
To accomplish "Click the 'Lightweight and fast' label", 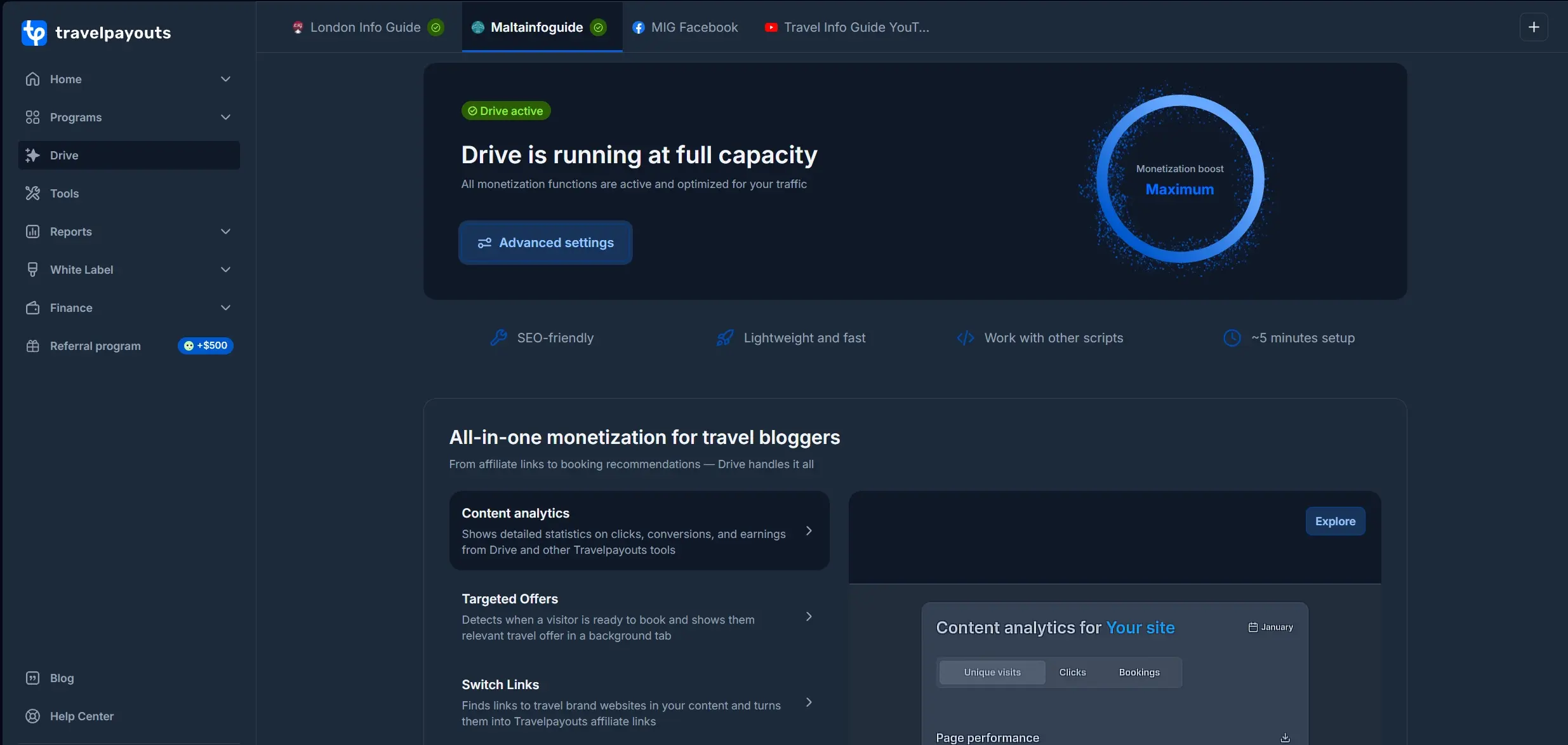I will point(804,338).
